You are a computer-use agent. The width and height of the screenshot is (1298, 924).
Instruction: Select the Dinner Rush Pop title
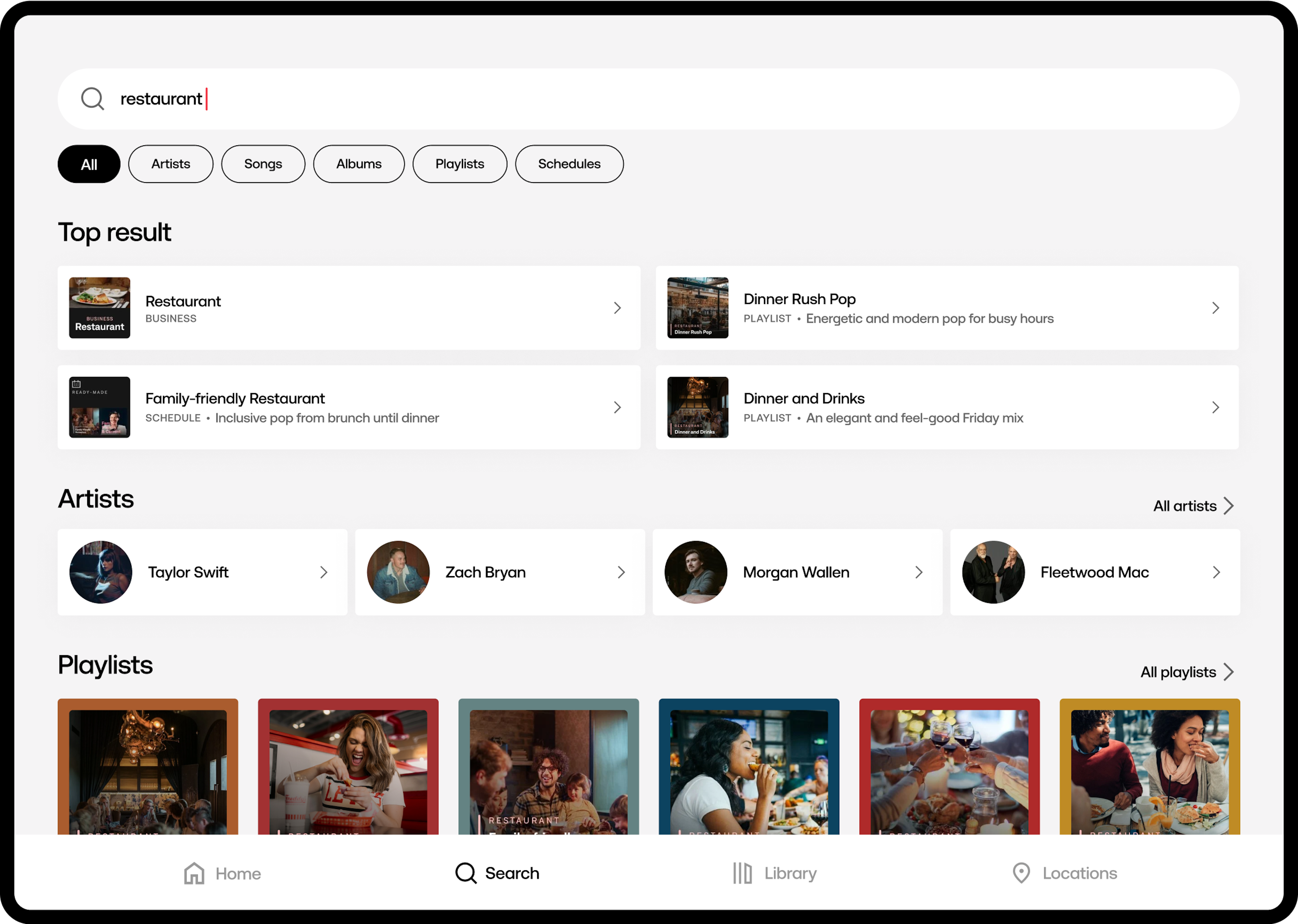tap(799, 299)
